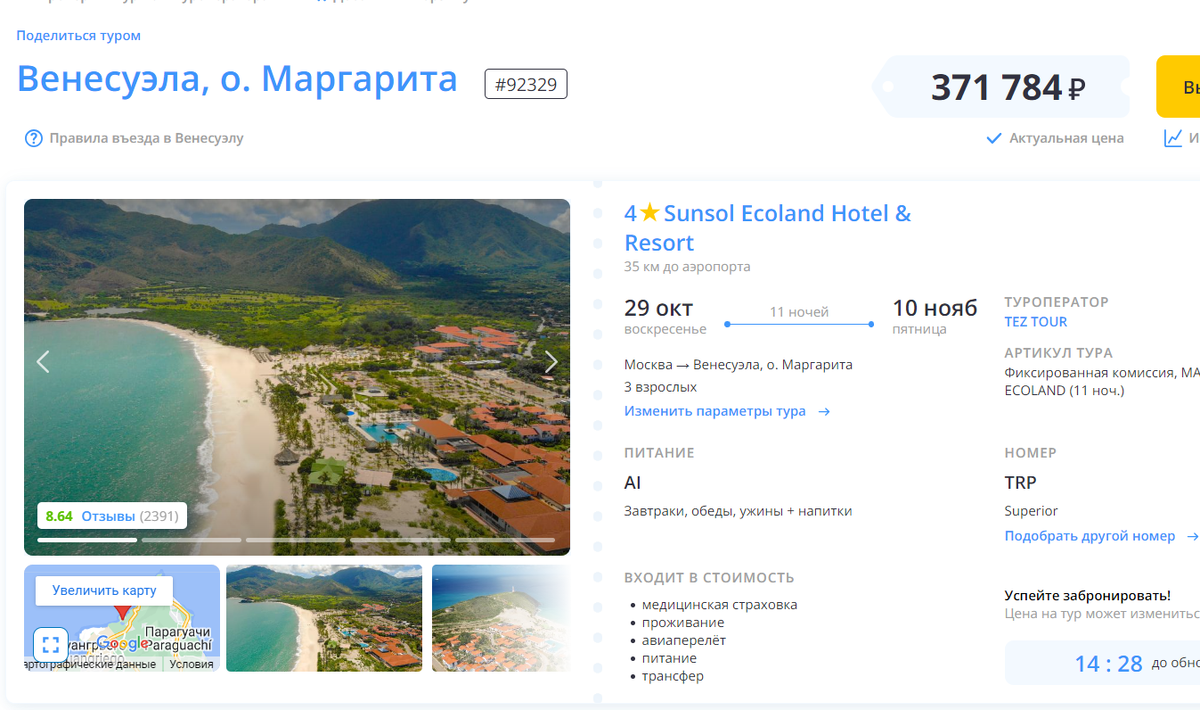Click трансфер list item
This screenshot has width=1200, height=710.
click(x=672, y=676)
